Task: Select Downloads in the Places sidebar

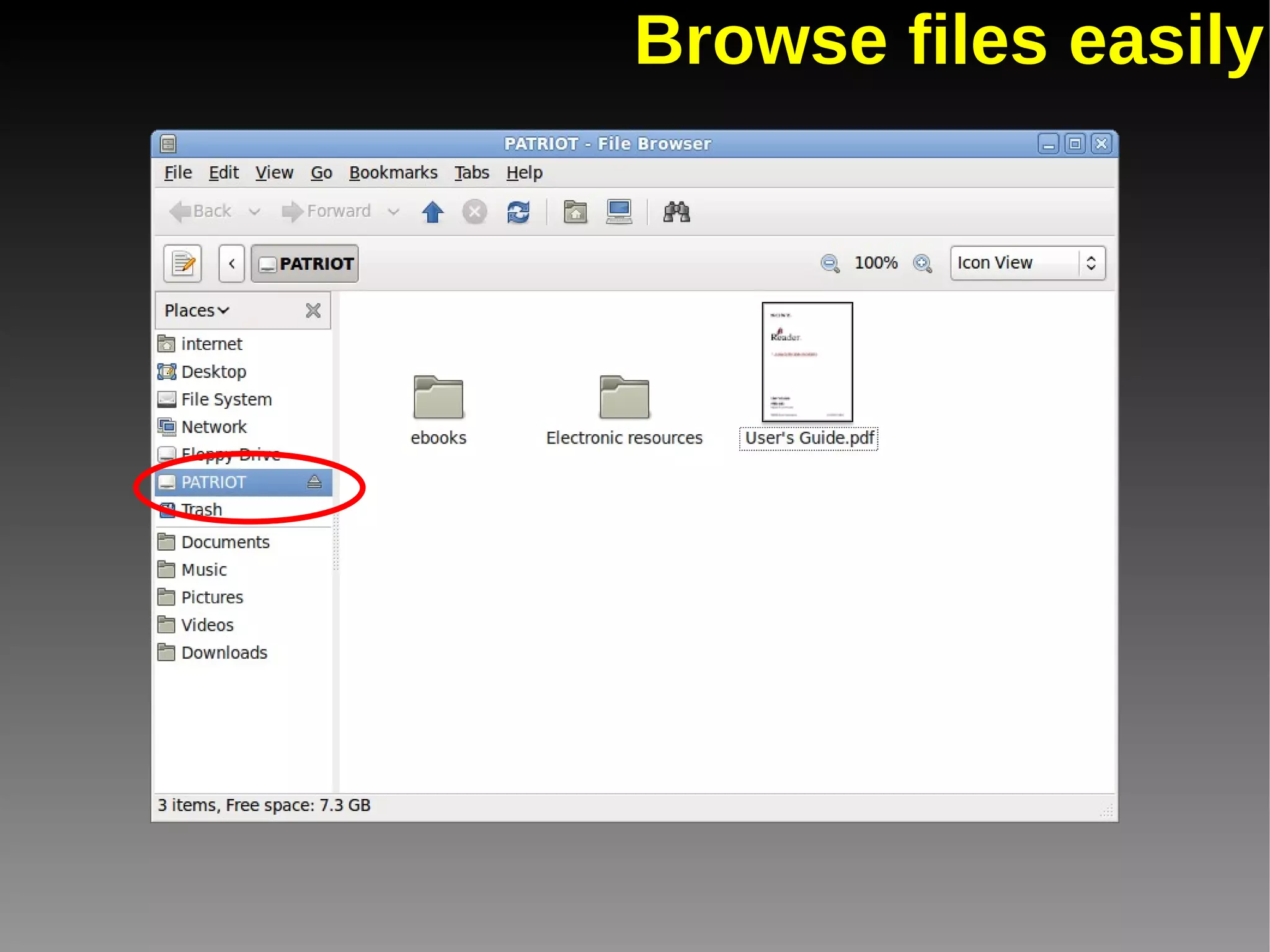Action: pos(224,652)
